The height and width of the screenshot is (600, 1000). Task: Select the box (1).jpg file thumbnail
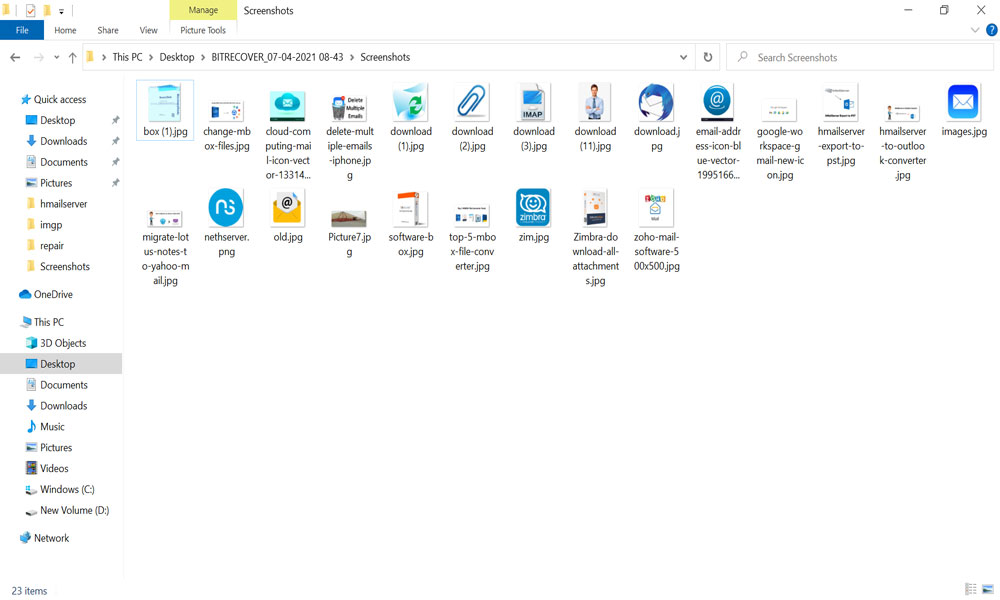pos(165,103)
